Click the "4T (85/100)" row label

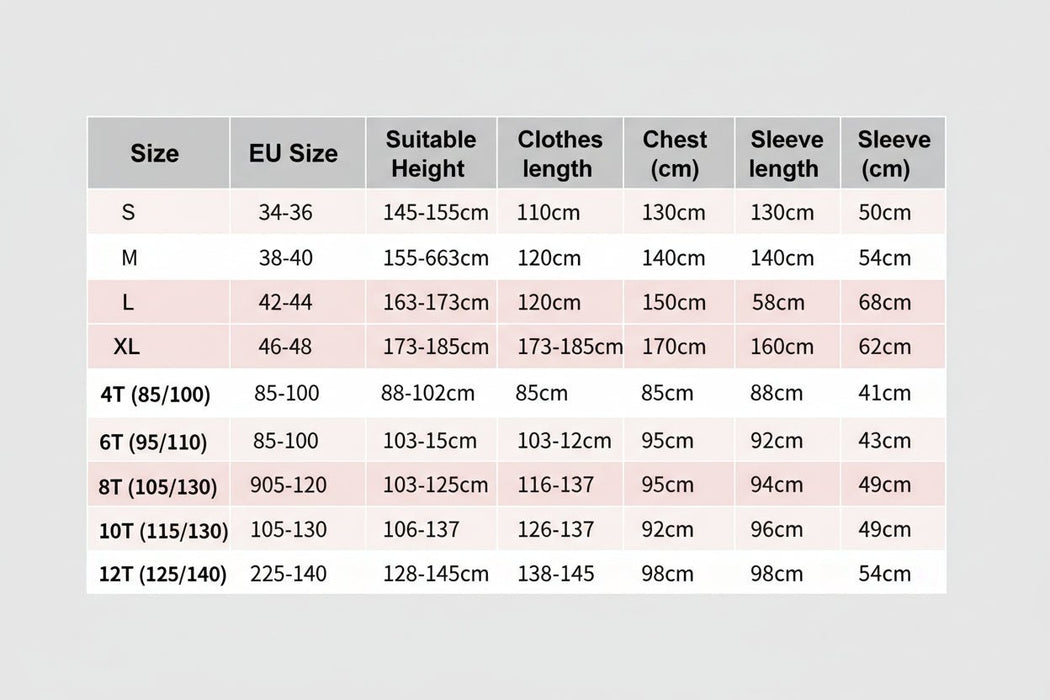tap(156, 394)
